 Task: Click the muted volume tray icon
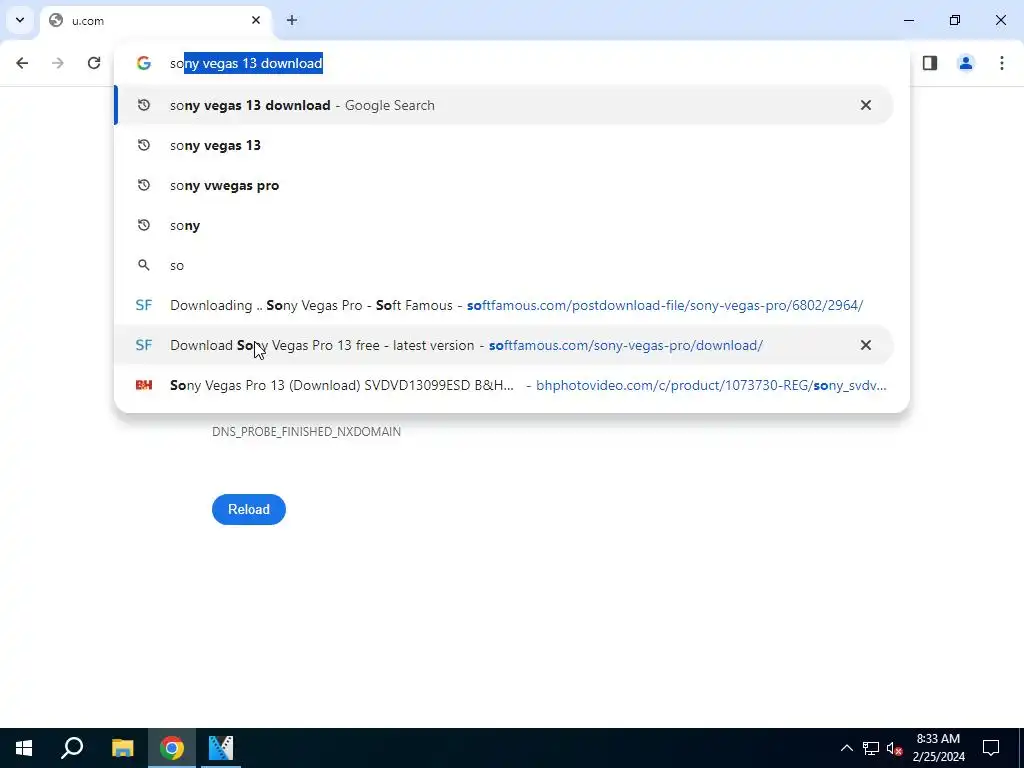tap(894, 748)
